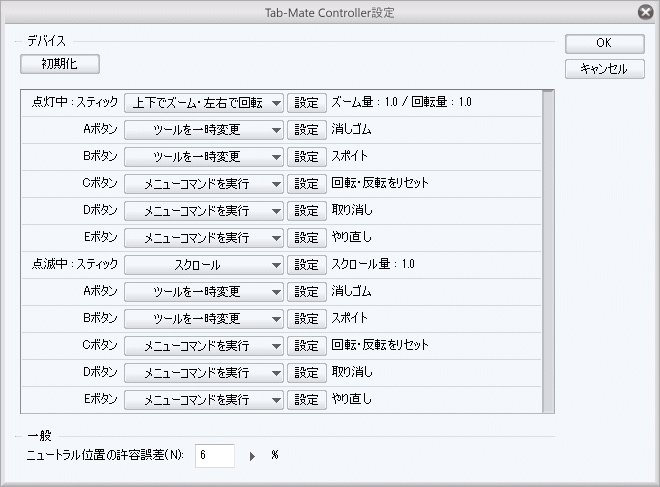Click 'ズーム量 : 1.0 / 回転量 : 1.0' text

(402, 102)
